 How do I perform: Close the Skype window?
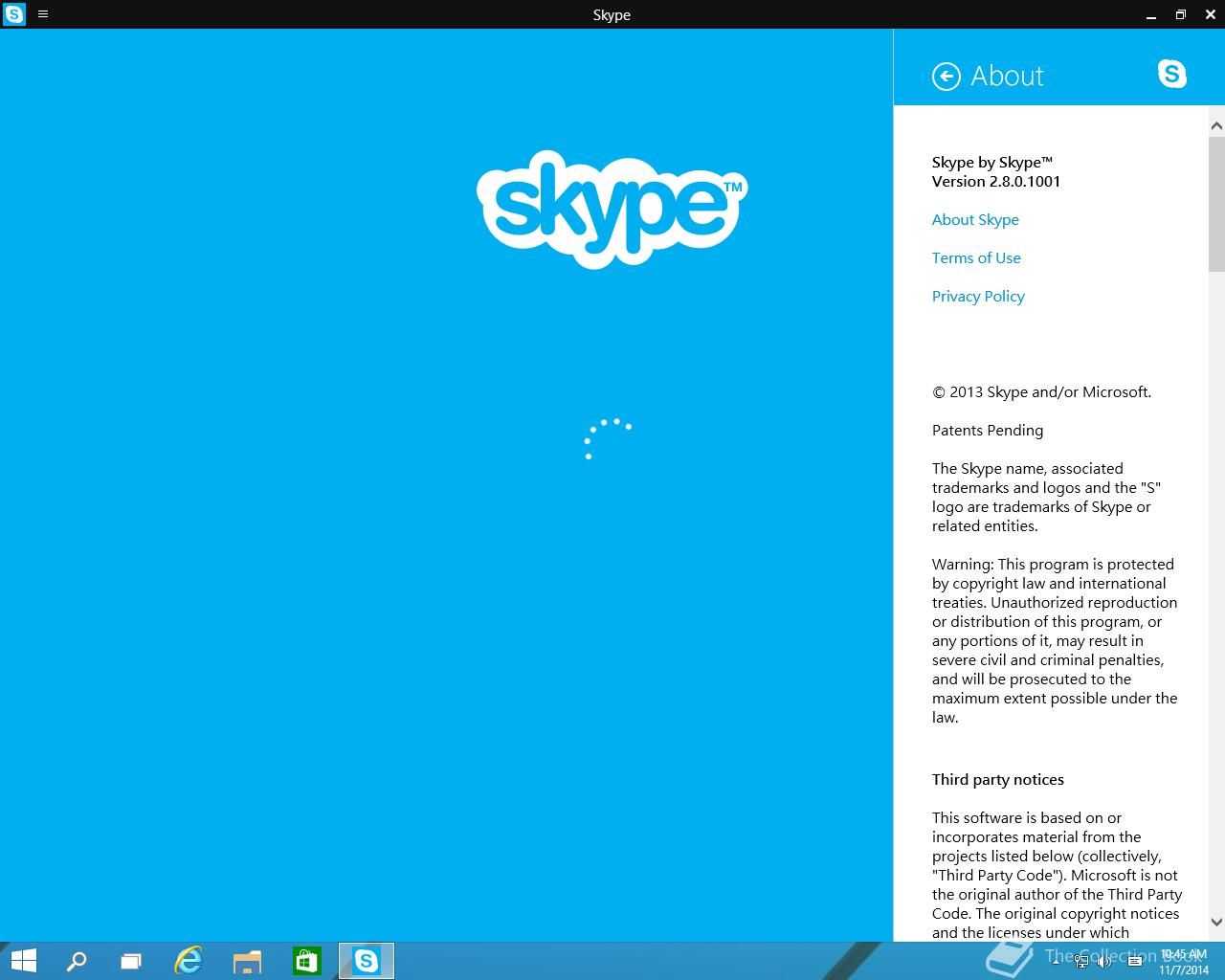(1210, 14)
